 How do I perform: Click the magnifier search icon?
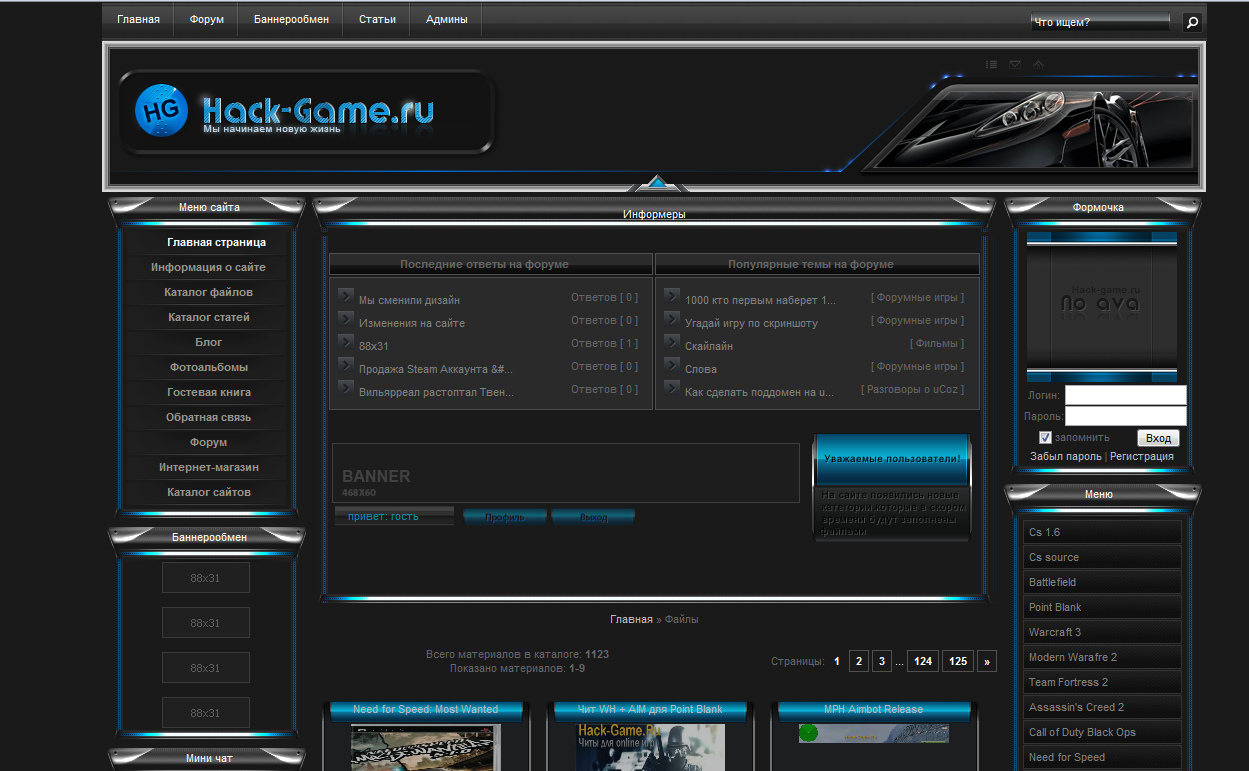coord(1192,22)
